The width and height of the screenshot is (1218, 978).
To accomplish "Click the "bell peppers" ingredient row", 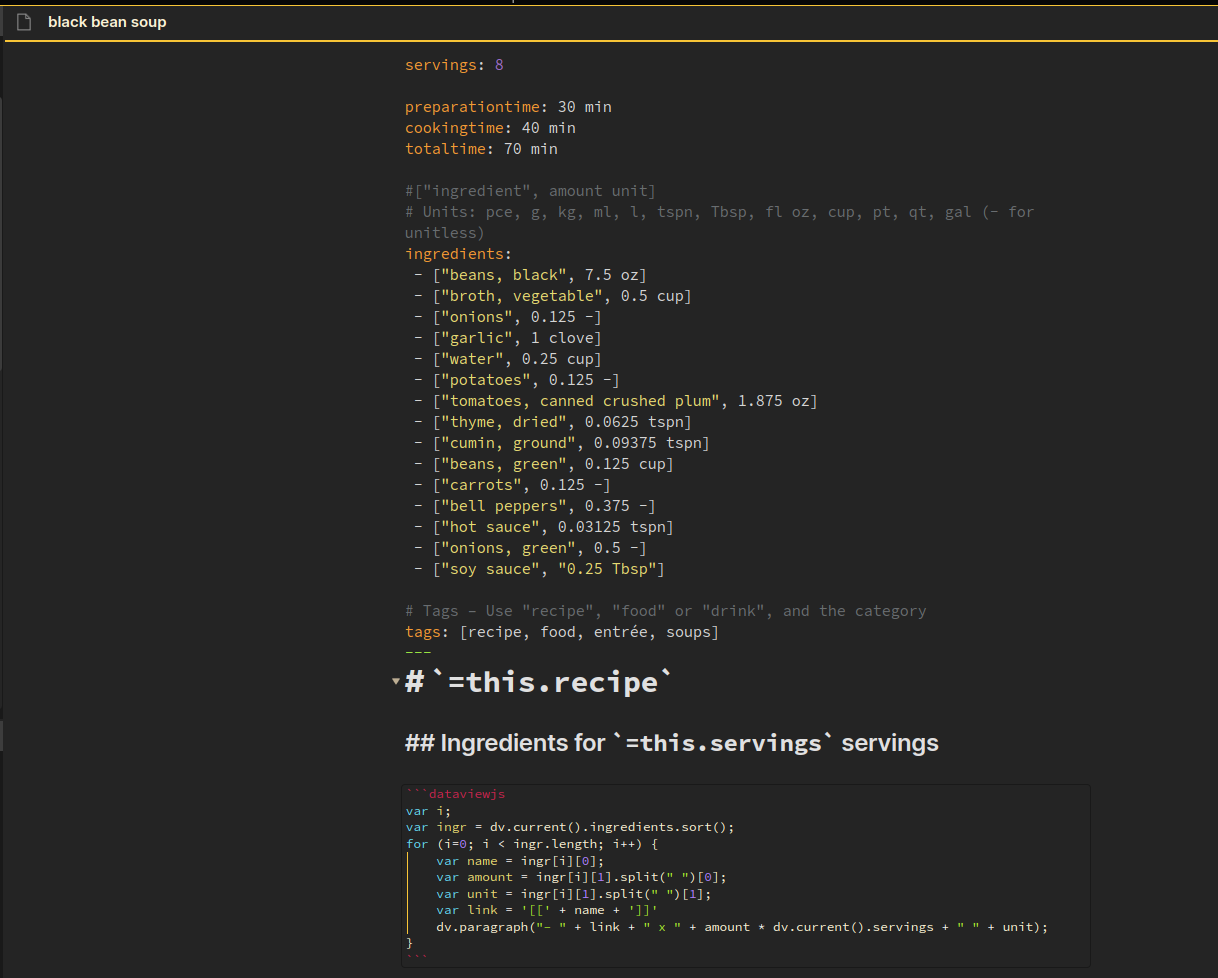I will coord(535,506).
